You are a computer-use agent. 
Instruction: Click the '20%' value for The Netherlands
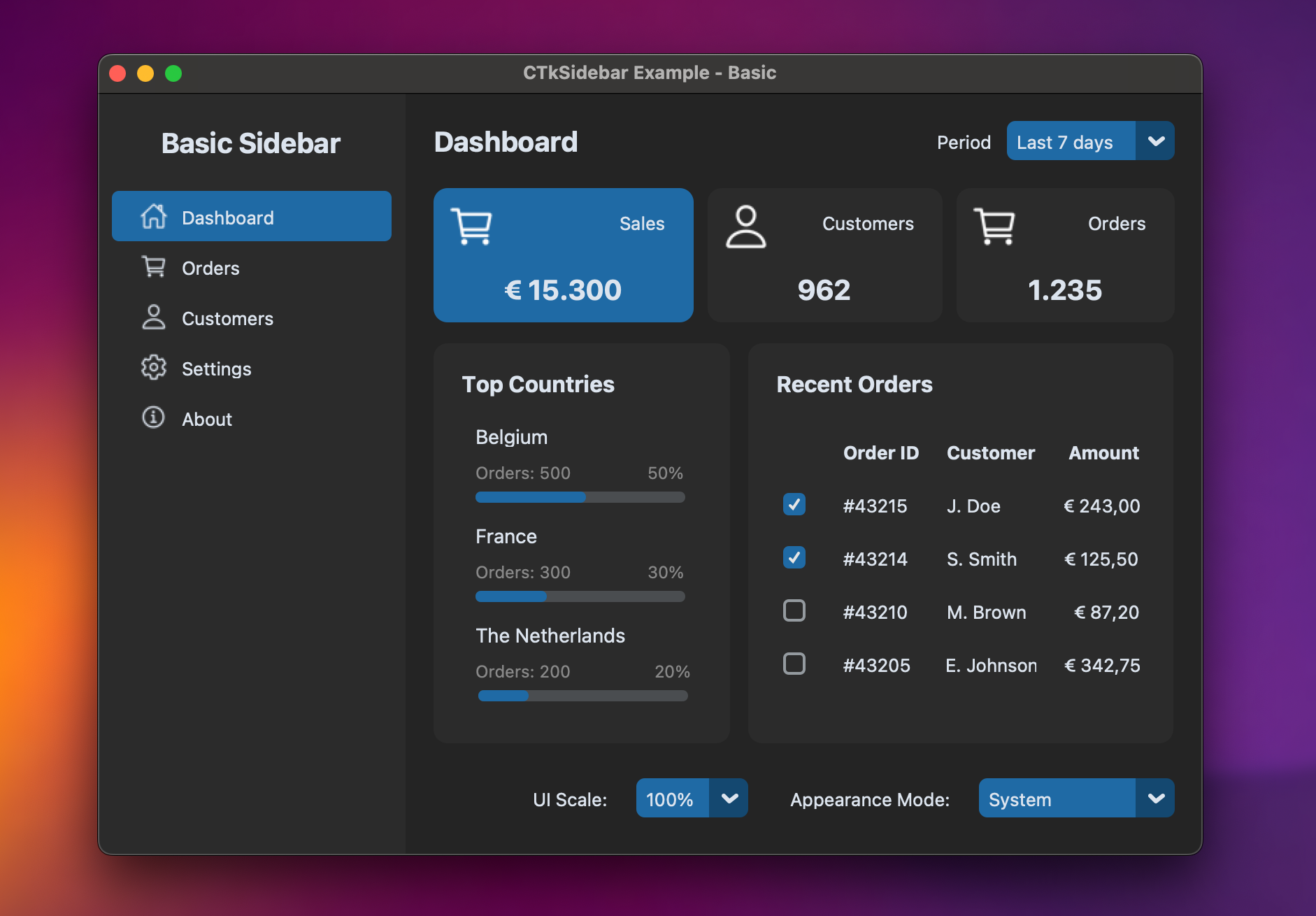coord(672,672)
